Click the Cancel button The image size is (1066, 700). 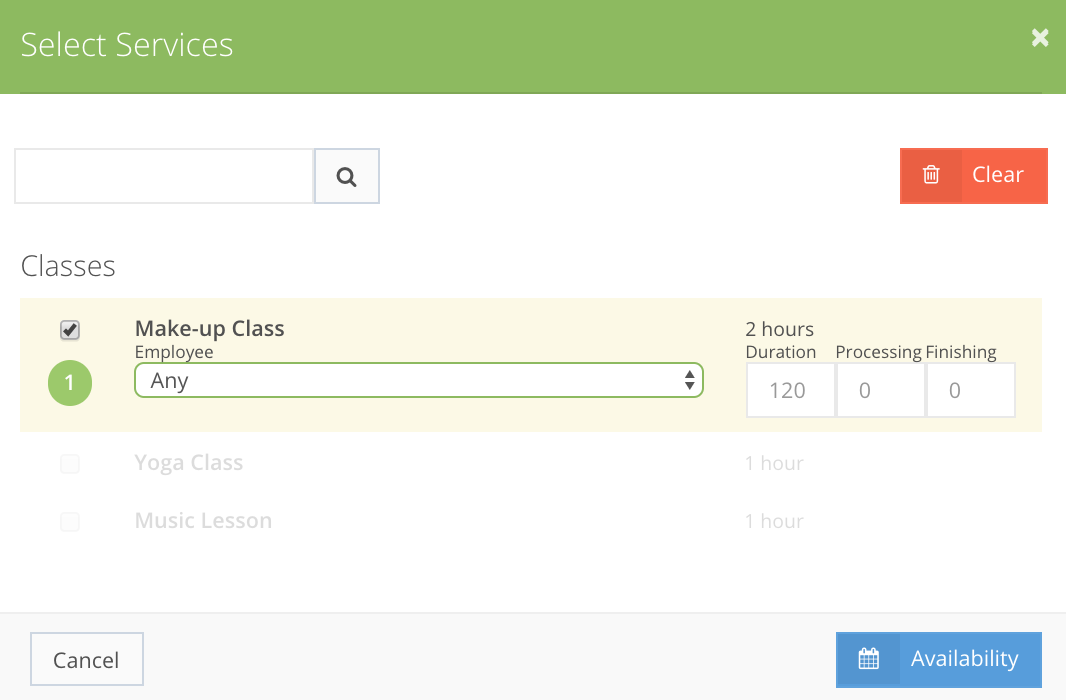pos(86,659)
